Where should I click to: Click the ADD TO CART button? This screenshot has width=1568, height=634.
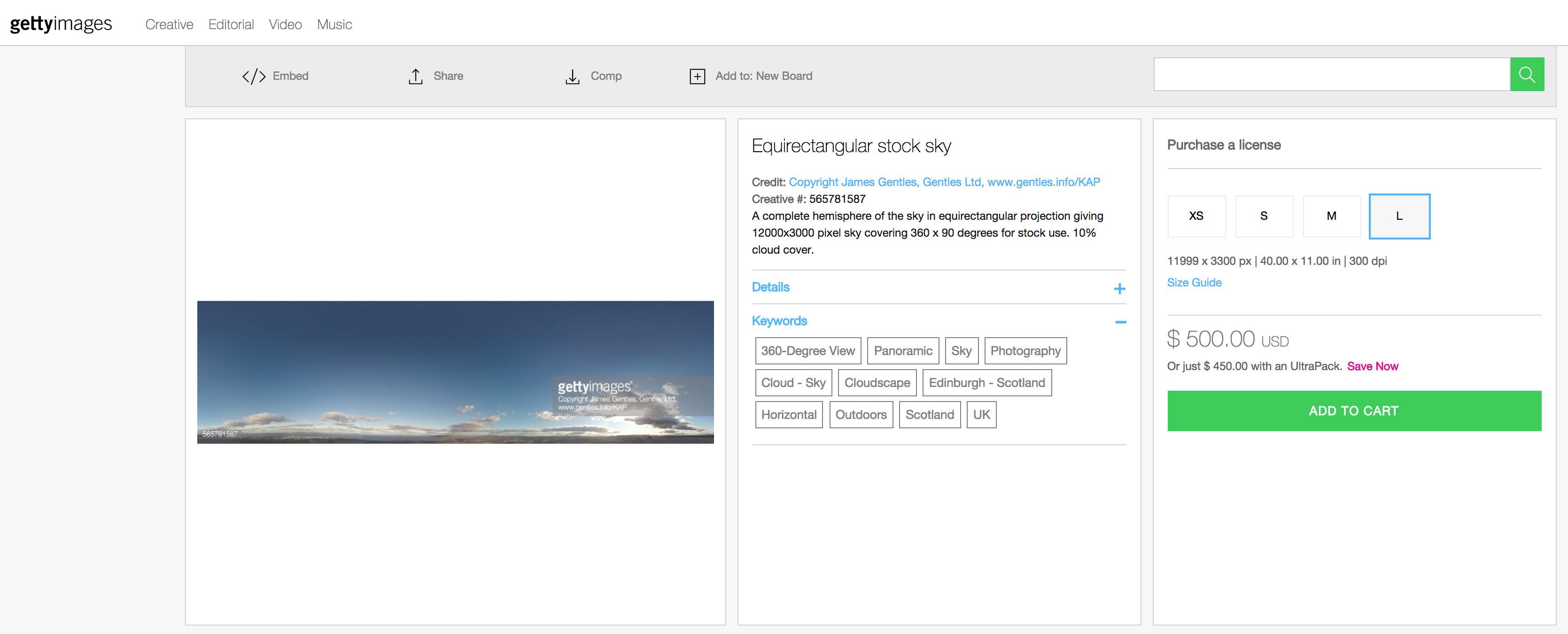[1354, 411]
